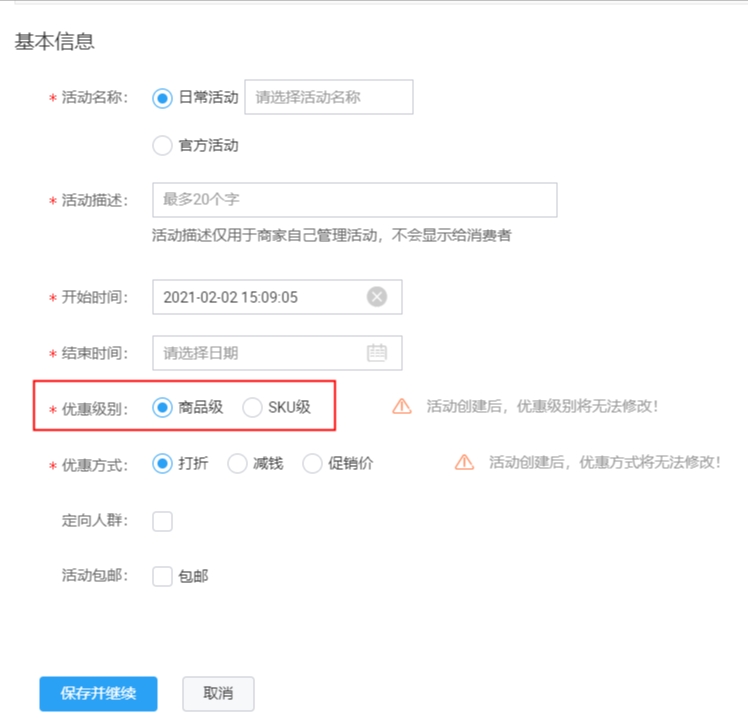Open the calendar icon in end time field
The width and height of the screenshot is (748, 720).
(x=377, y=353)
